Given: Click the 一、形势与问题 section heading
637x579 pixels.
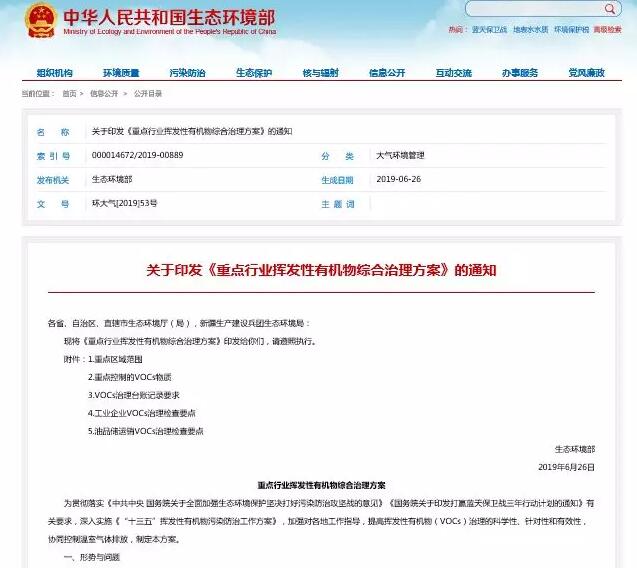Looking at the screenshot, I should pyautogui.click(x=92, y=557).
